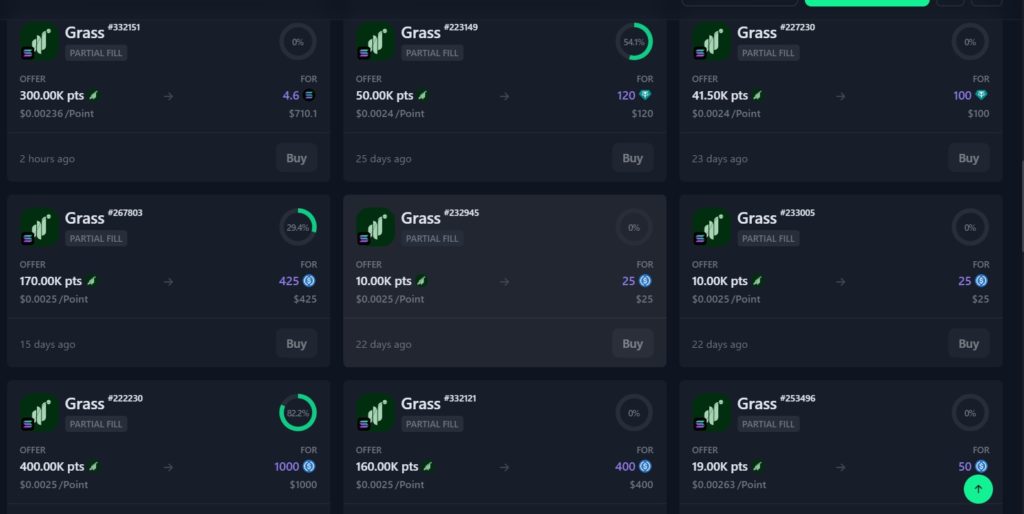This screenshot has height=514, width=1024.
Task: Click the SOL token icon beside 4.6
Action: (x=309, y=96)
